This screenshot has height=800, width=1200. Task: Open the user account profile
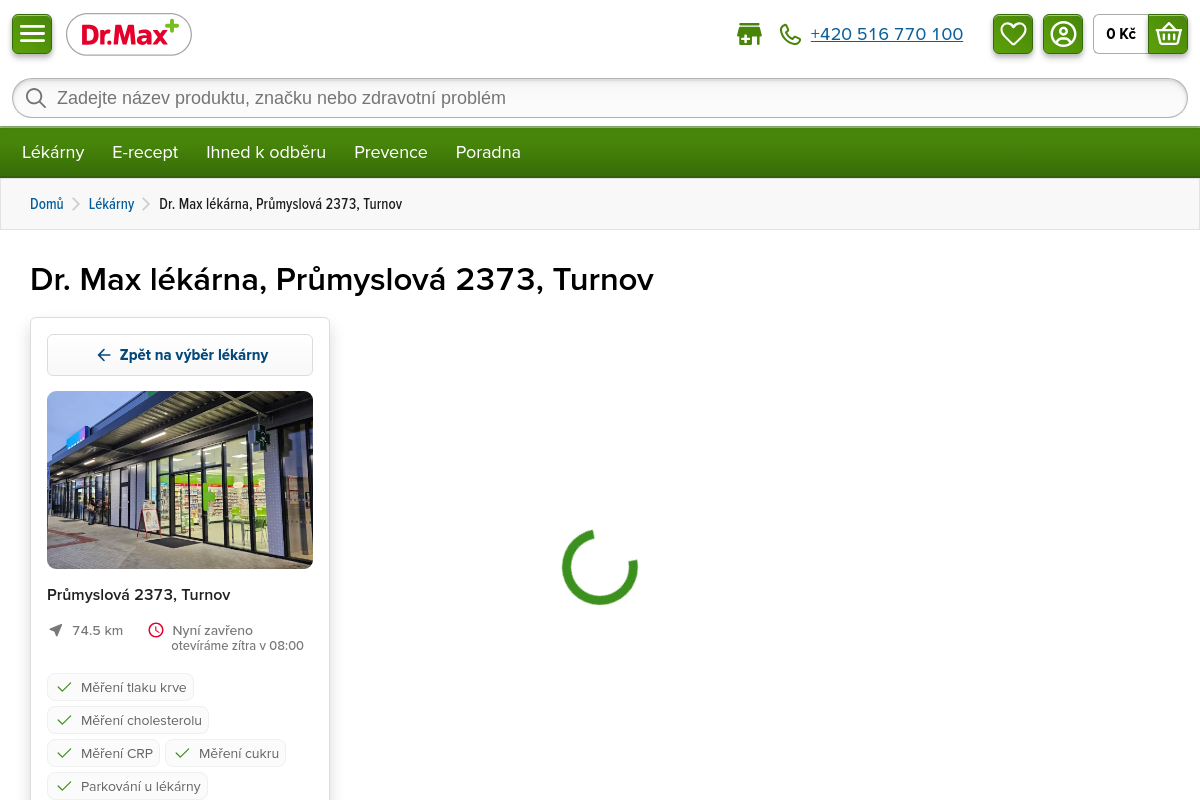pyautogui.click(x=1063, y=34)
